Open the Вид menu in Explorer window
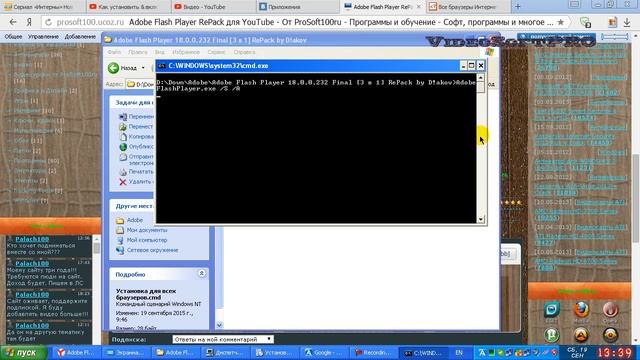The height and width of the screenshot is (360, 640). [160, 52]
